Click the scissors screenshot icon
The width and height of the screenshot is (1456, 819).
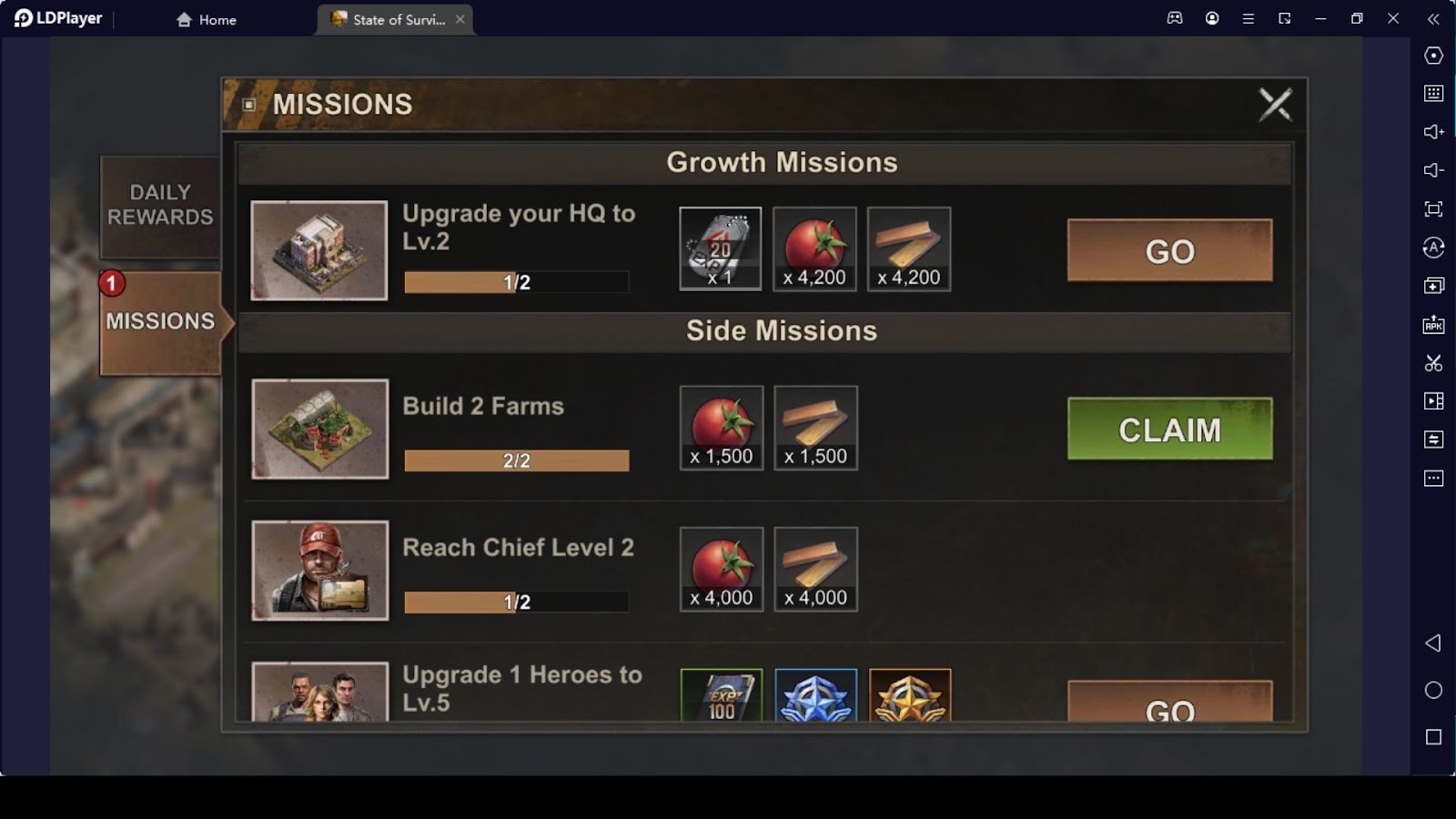pyautogui.click(x=1433, y=363)
